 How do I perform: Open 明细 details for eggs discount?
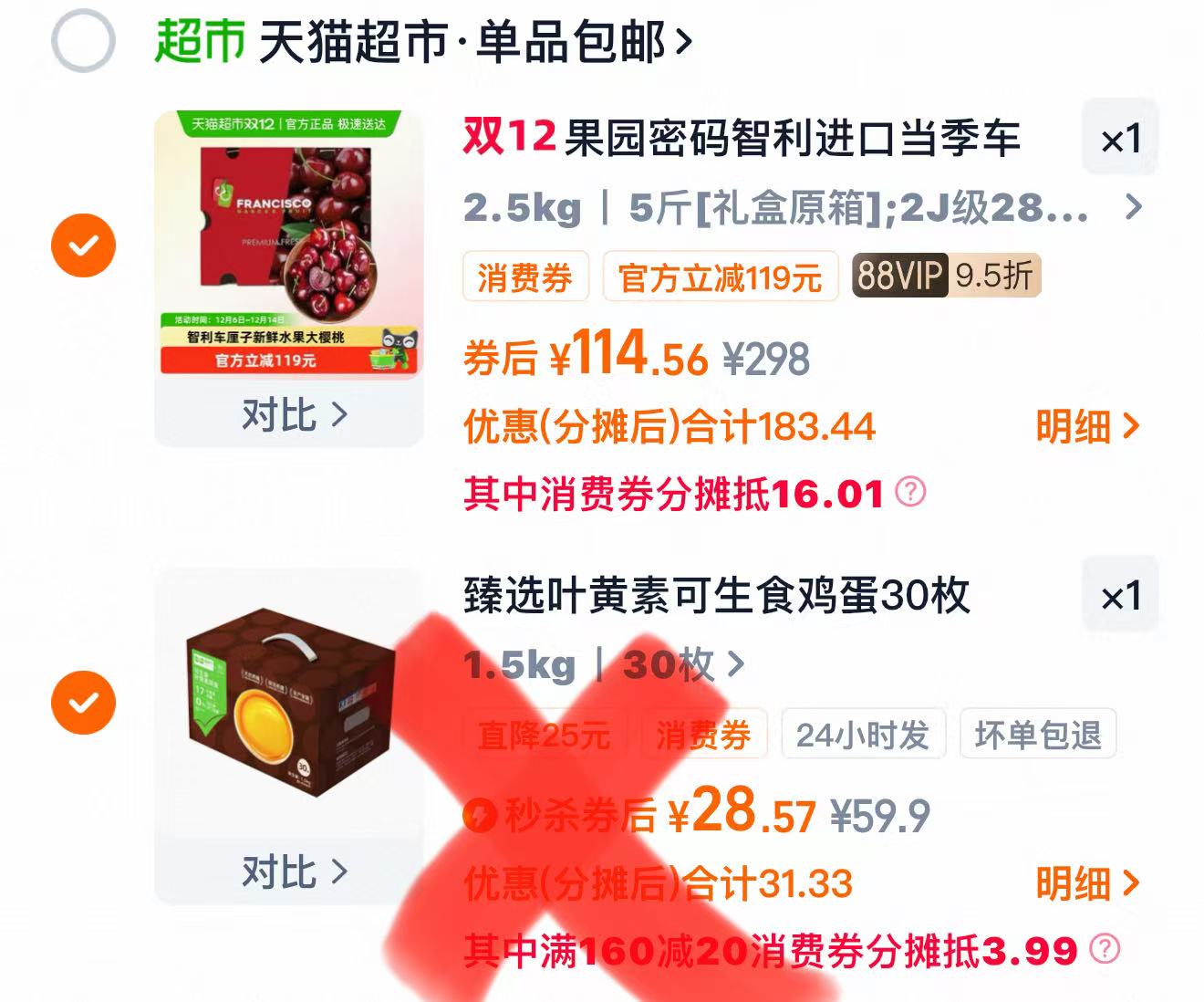tap(1087, 882)
